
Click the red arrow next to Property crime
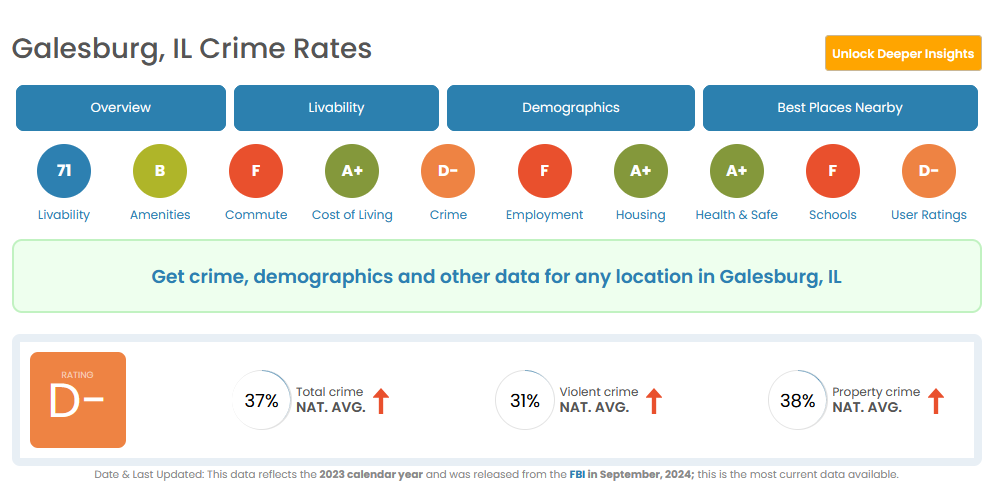point(936,400)
